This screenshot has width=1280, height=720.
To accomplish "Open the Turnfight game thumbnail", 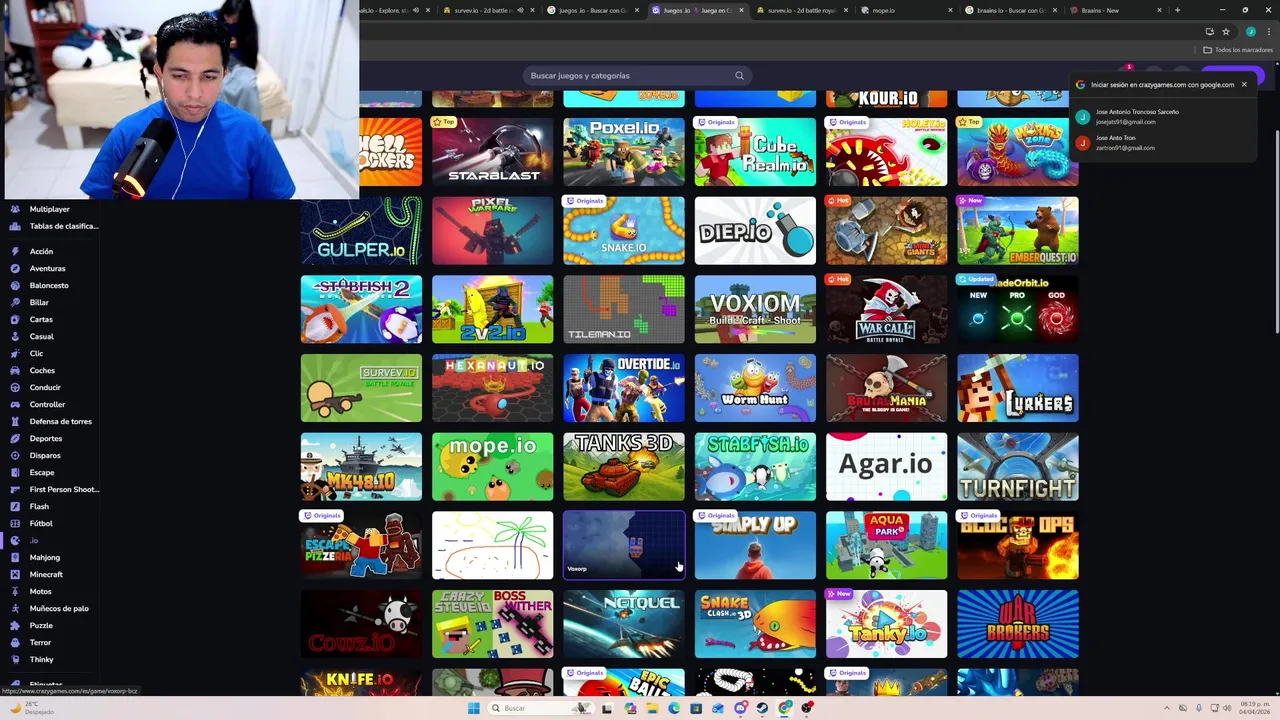I will pos(1018,467).
